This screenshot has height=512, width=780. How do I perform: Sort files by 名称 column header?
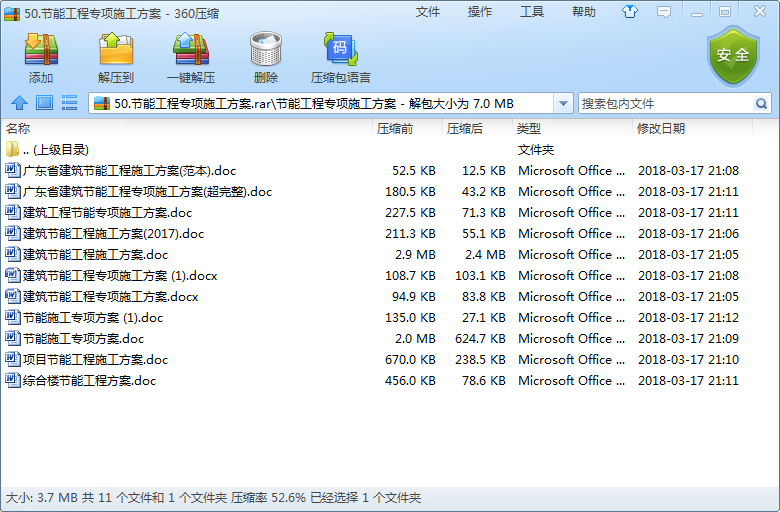pos(18,128)
